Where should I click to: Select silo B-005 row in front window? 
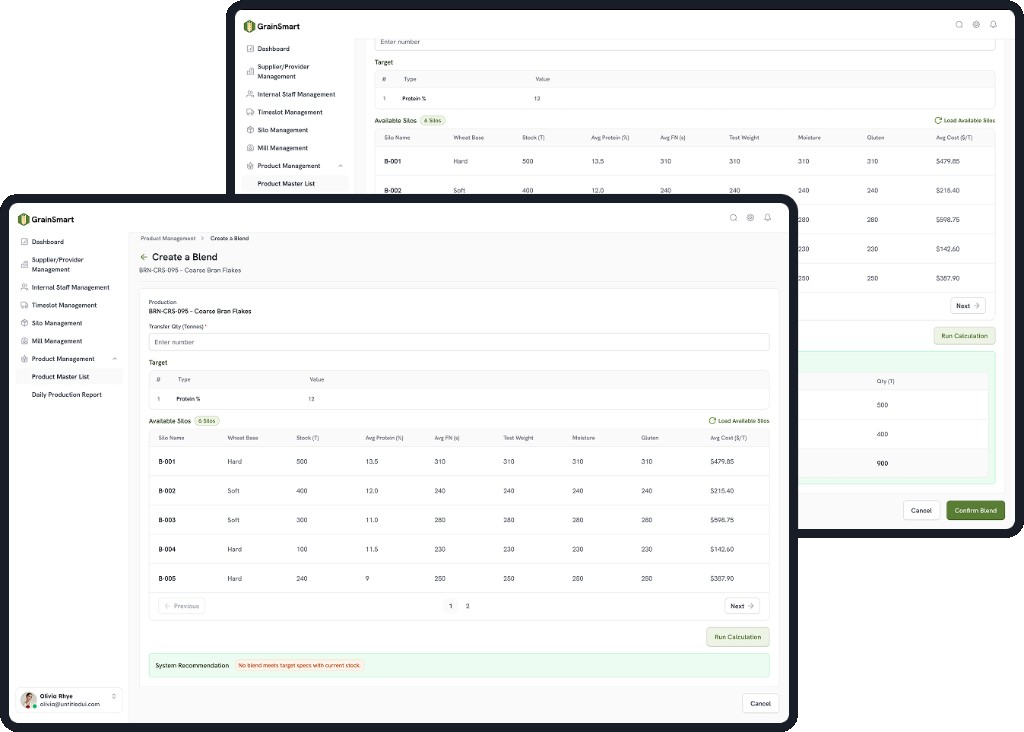pos(459,579)
